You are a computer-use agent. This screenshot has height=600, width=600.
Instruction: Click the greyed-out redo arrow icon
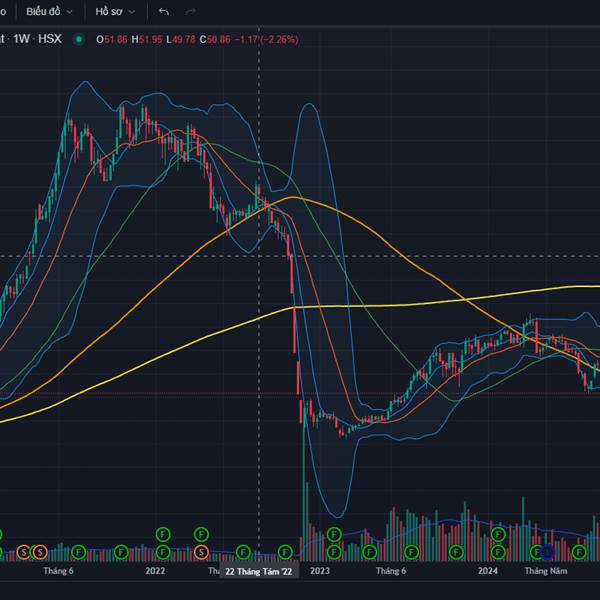(191, 12)
